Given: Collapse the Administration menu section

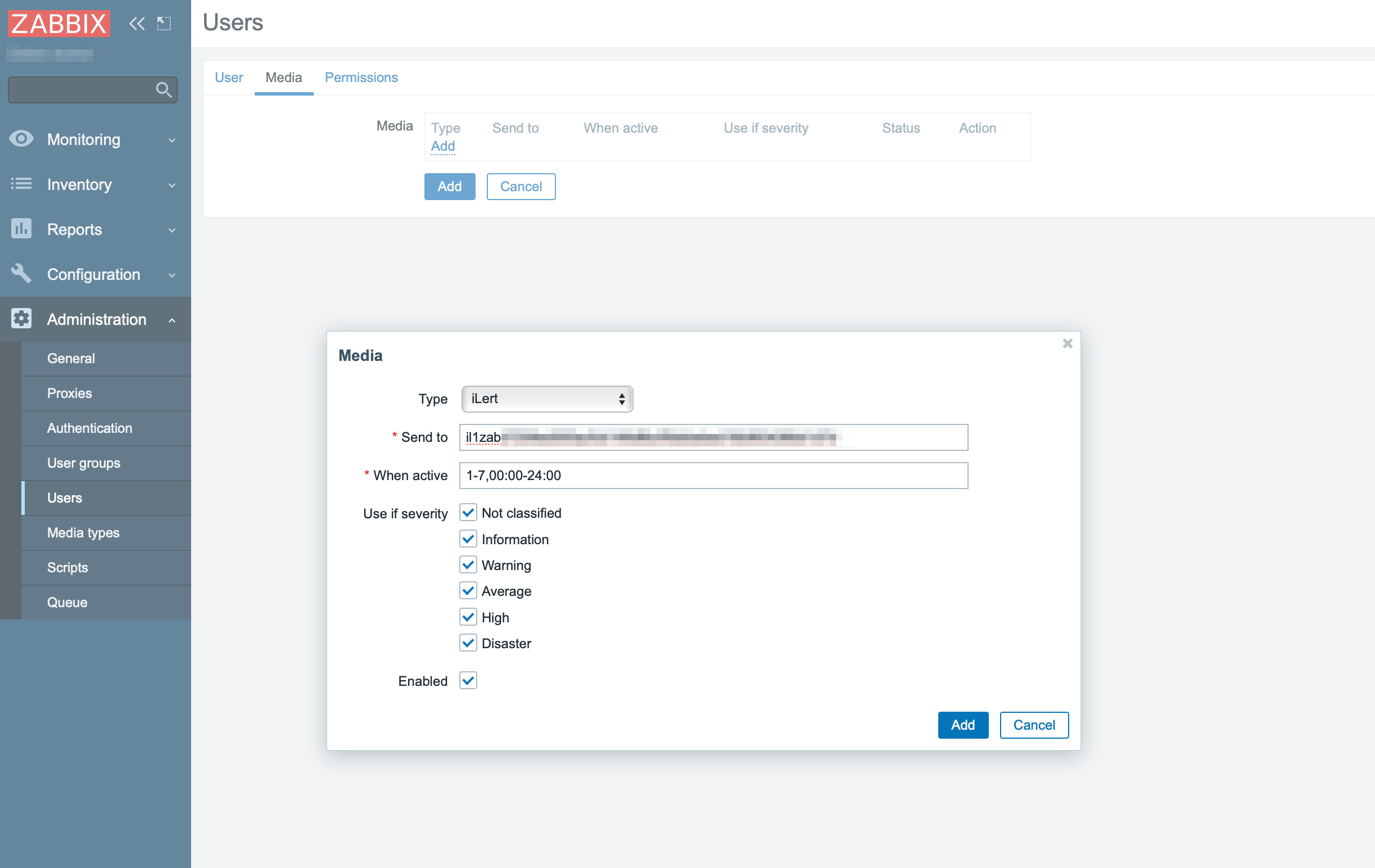Looking at the screenshot, I should pos(172,320).
